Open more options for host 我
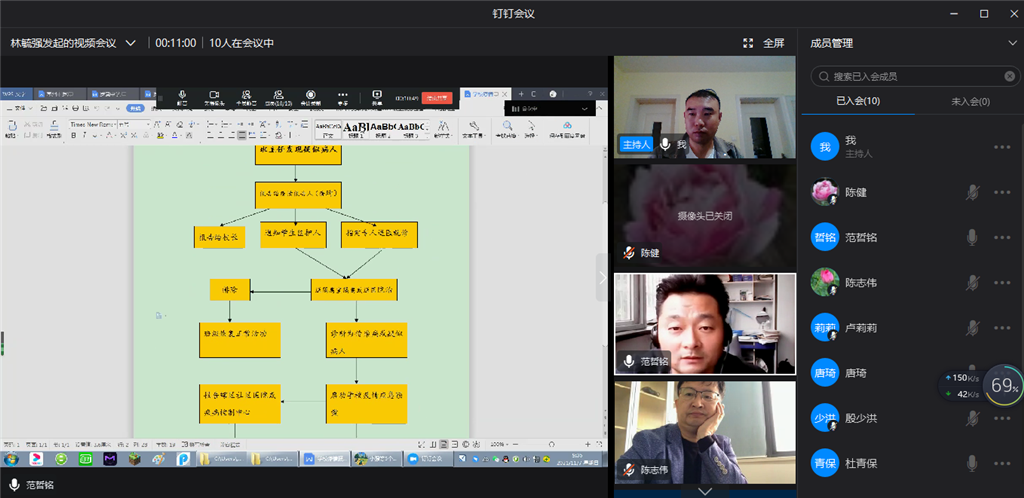This screenshot has width=1024, height=498. pyautogui.click(x=1002, y=147)
